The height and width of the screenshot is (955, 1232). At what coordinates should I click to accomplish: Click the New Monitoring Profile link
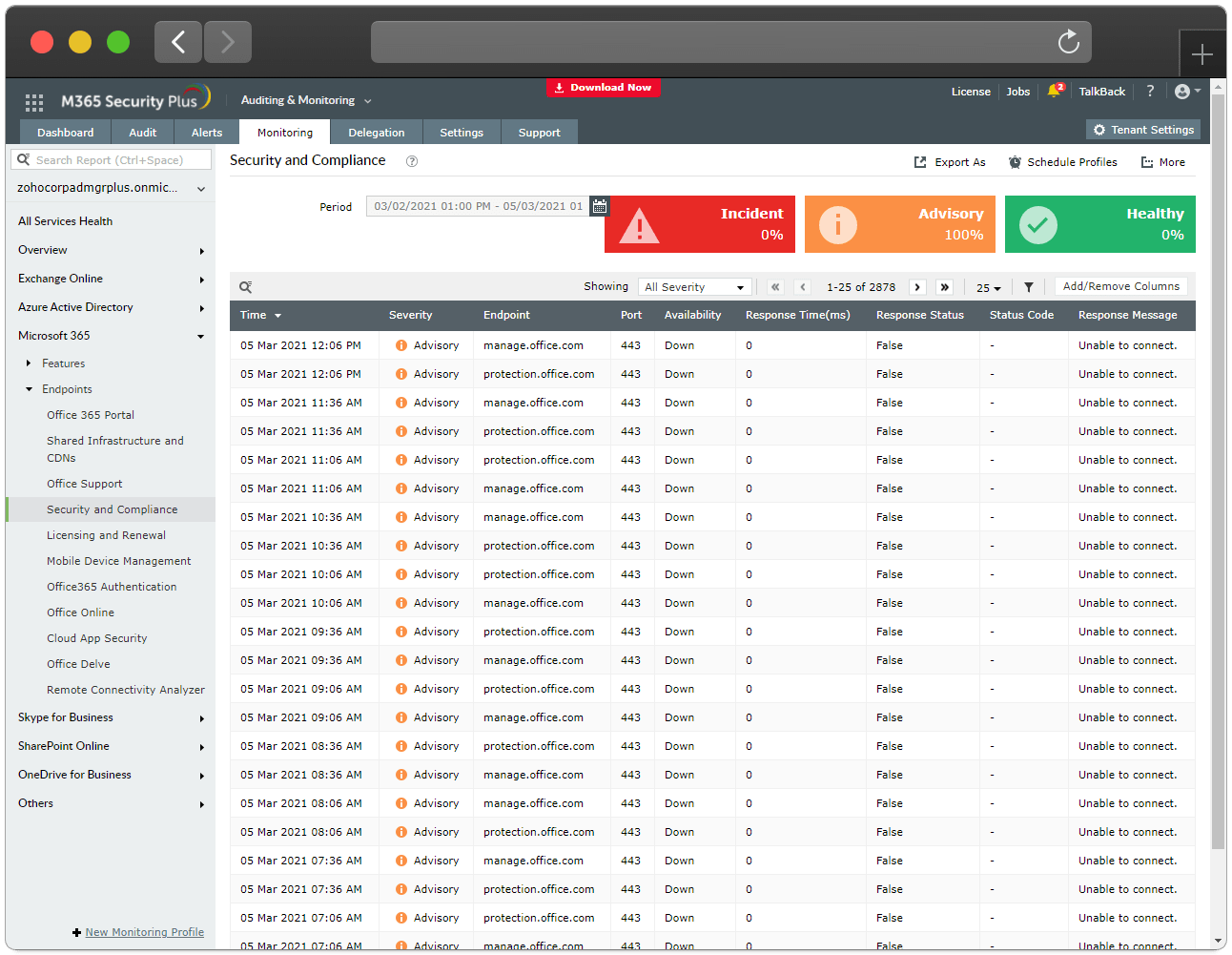pyautogui.click(x=144, y=932)
